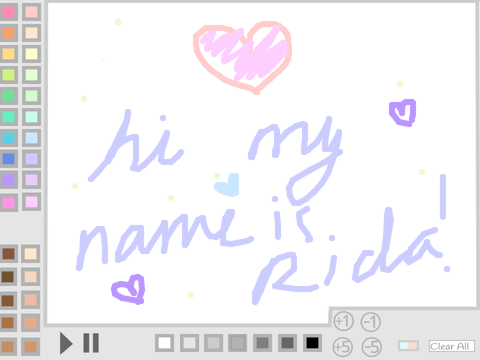Image resolution: width=480 pixels, height=360 pixels.
Task: Toggle the pastel palette switch button
Action: pyautogui.click(x=409, y=346)
